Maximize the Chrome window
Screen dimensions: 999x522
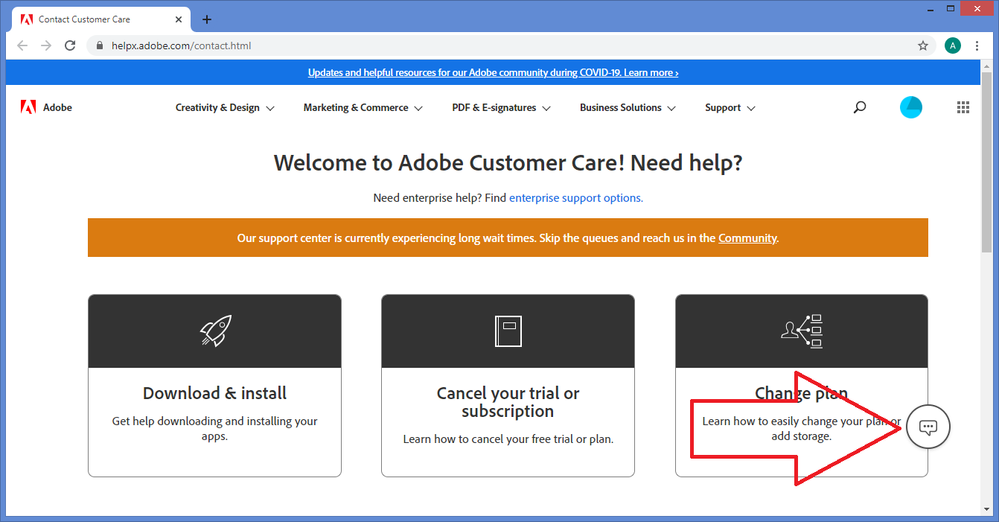[x=951, y=9]
